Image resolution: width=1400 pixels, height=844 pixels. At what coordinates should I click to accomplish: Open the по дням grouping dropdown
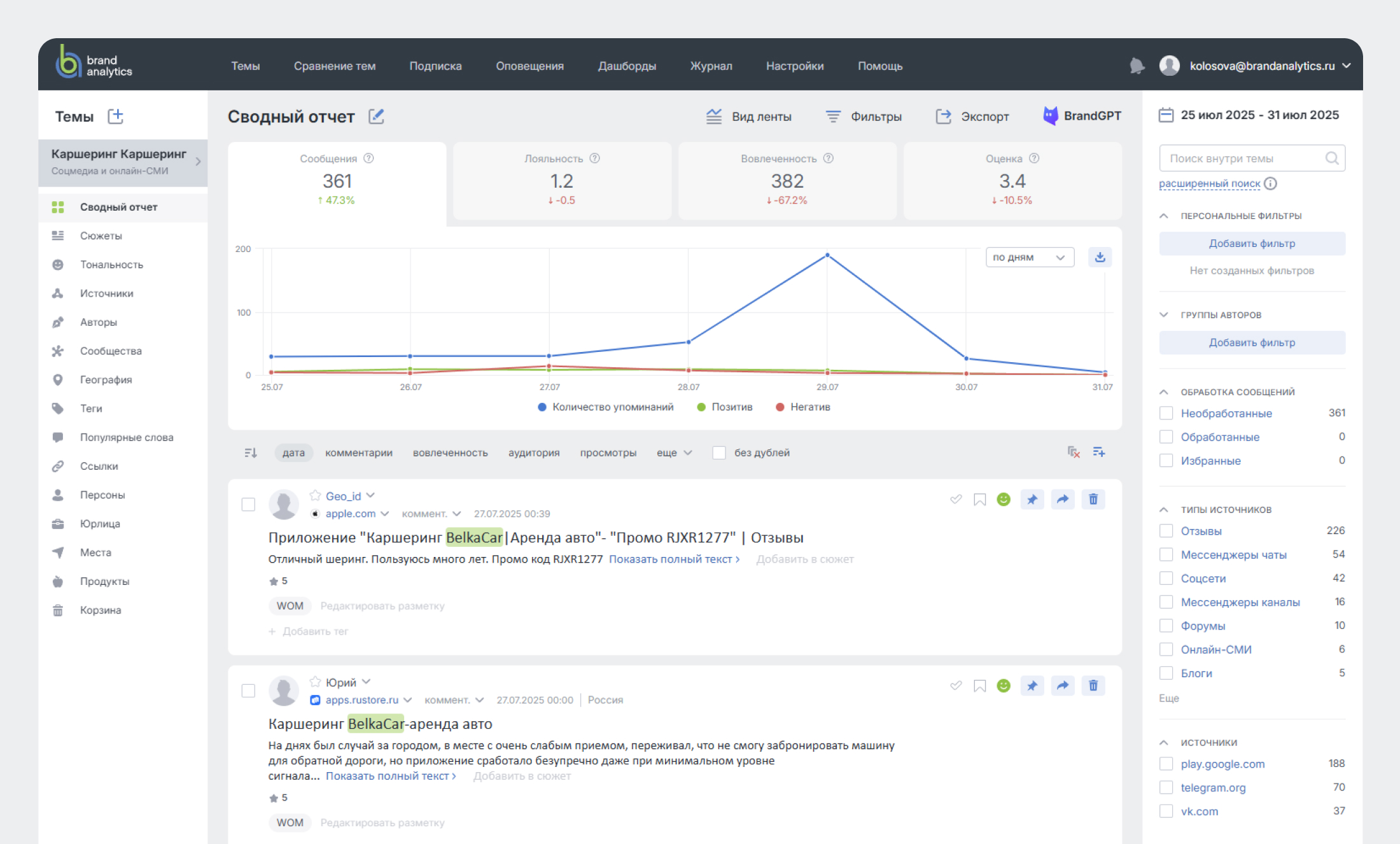click(1030, 257)
